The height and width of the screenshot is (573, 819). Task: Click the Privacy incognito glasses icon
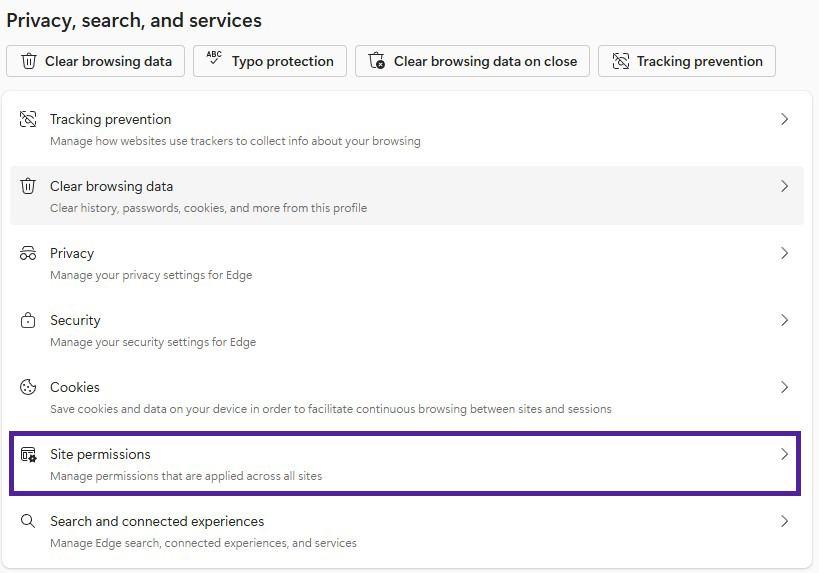tap(28, 254)
